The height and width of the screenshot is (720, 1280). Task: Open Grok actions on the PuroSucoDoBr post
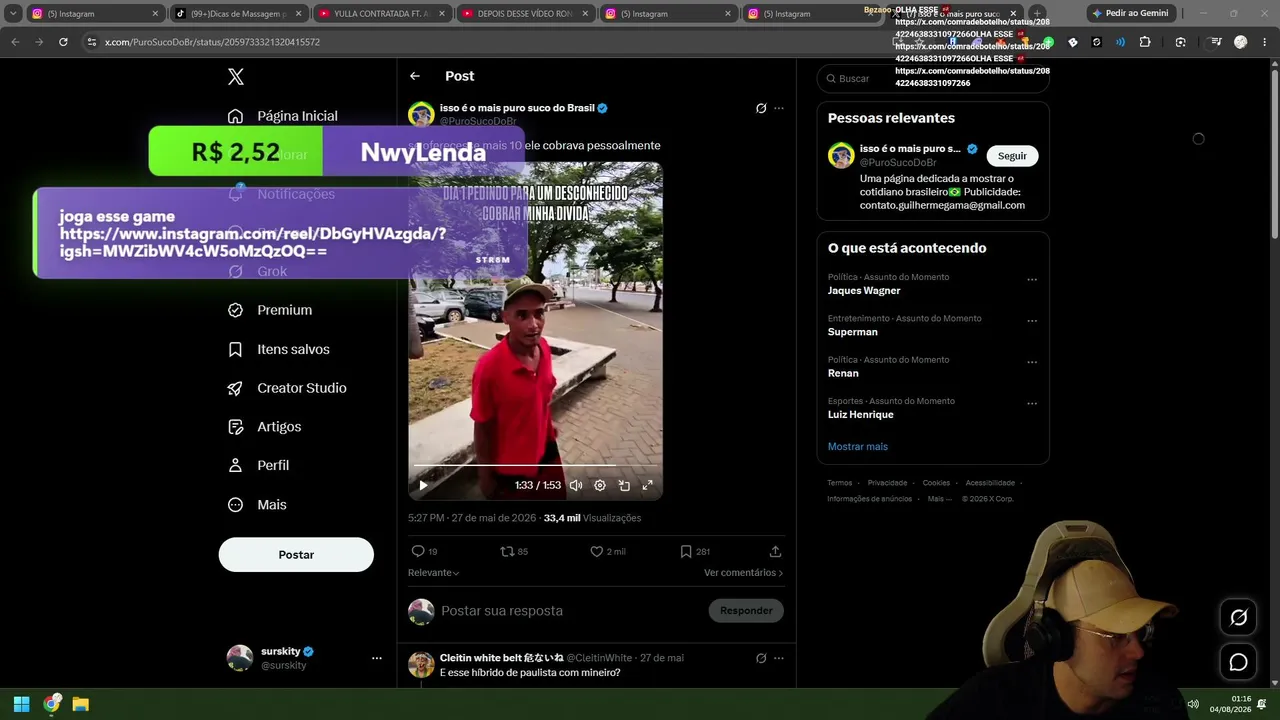point(761,108)
